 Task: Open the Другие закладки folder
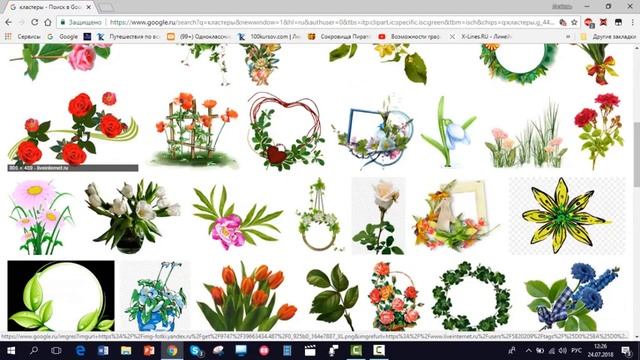pyautogui.click(x=608, y=37)
